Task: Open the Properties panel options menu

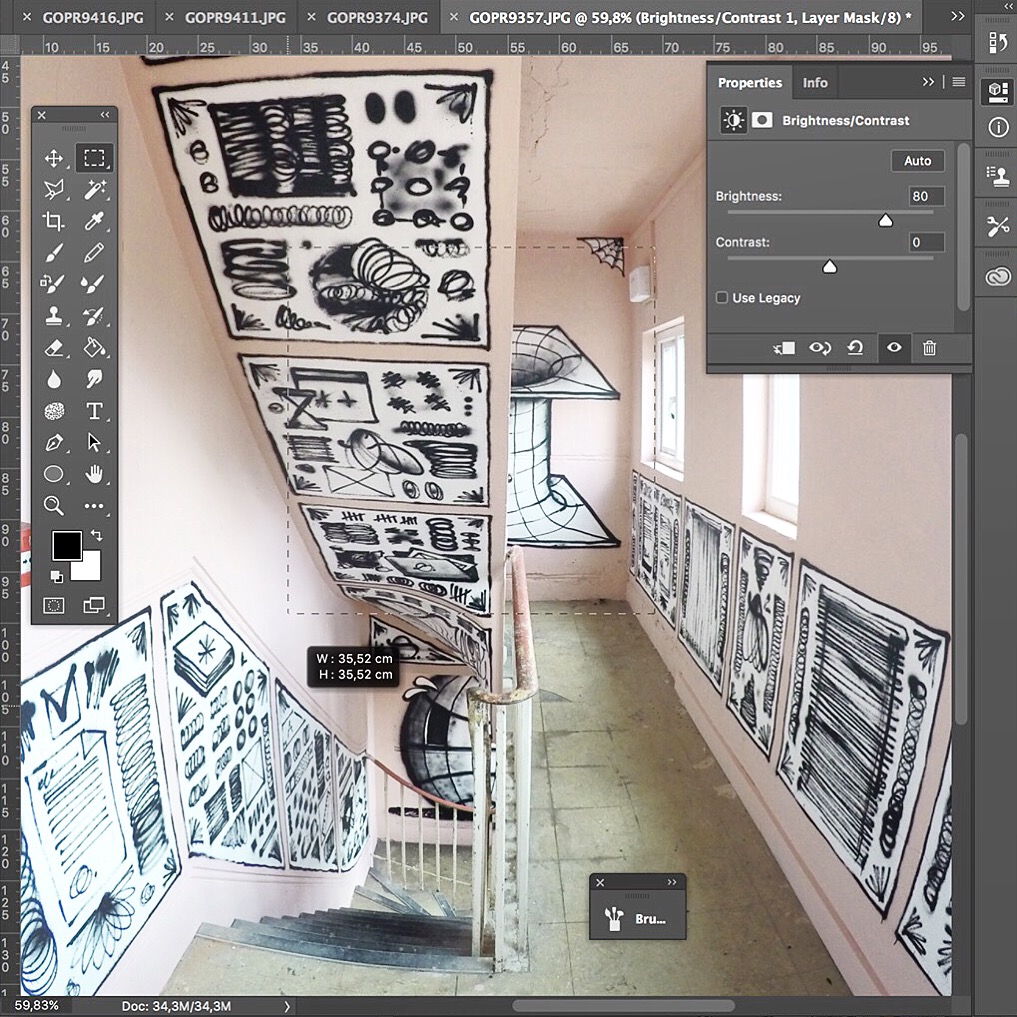Action: [x=959, y=82]
